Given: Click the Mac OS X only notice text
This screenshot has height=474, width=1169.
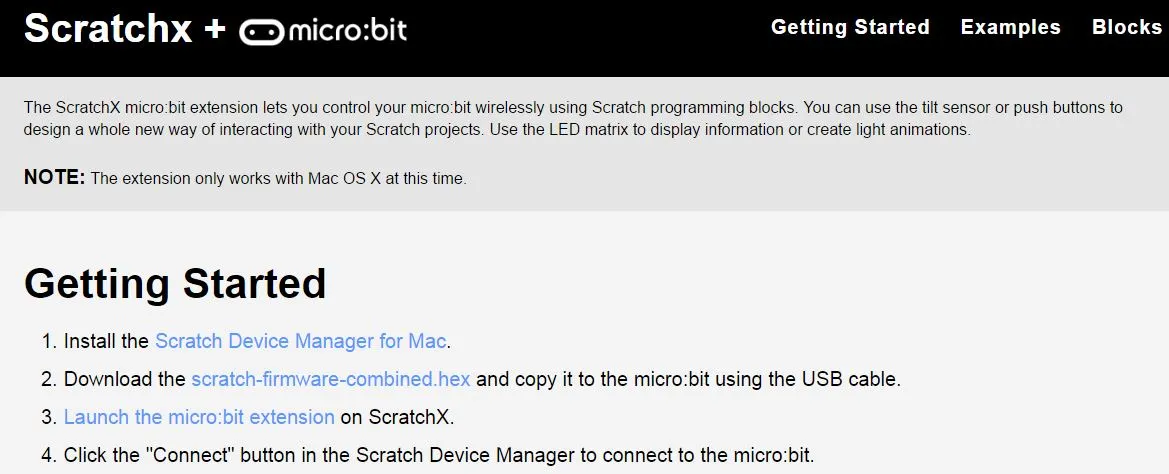Looking at the screenshot, I should 278,179.
